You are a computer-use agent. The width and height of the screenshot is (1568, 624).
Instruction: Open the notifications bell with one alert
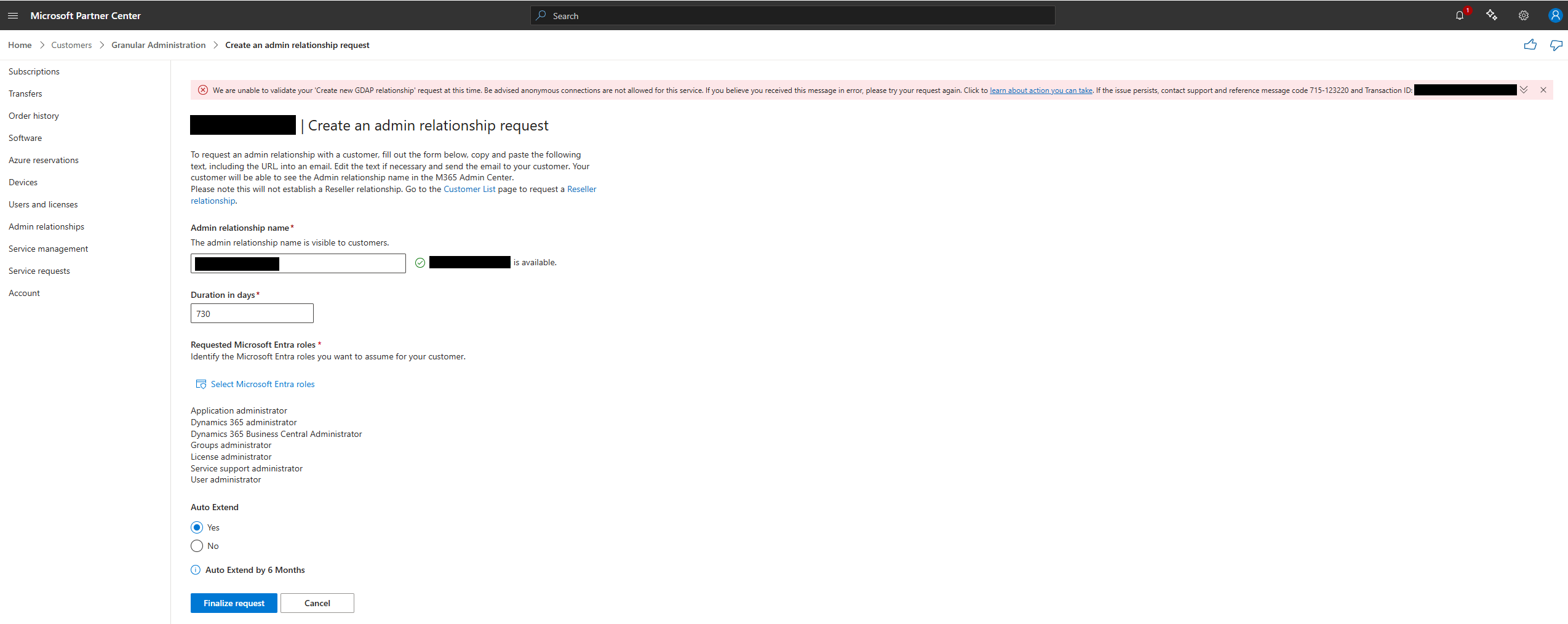pyautogui.click(x=1460, y=15)
